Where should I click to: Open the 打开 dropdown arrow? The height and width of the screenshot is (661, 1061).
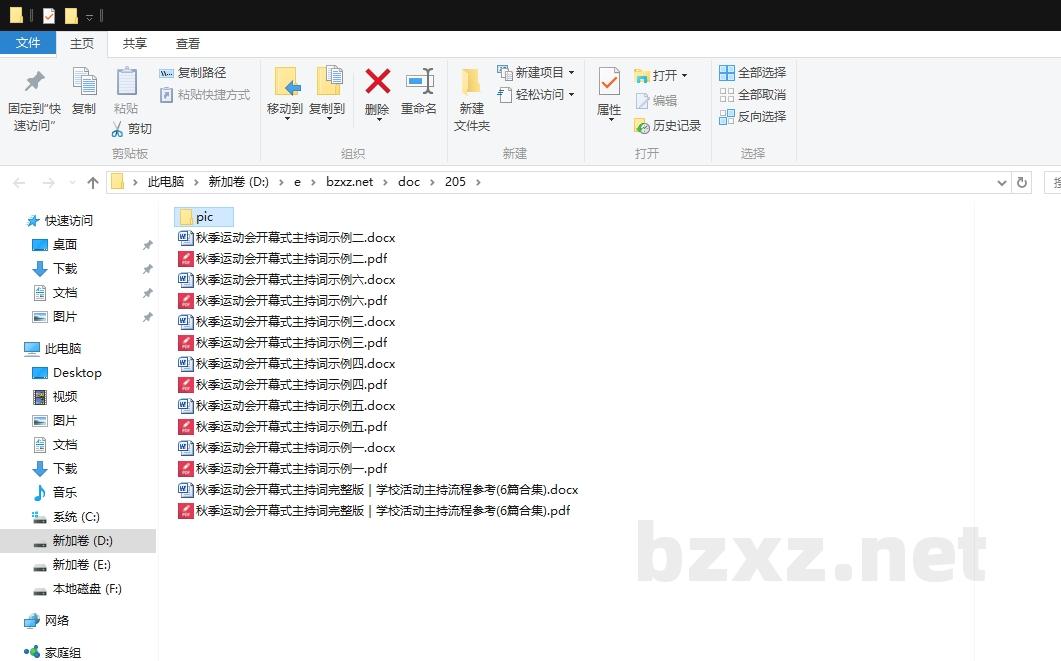684,74
